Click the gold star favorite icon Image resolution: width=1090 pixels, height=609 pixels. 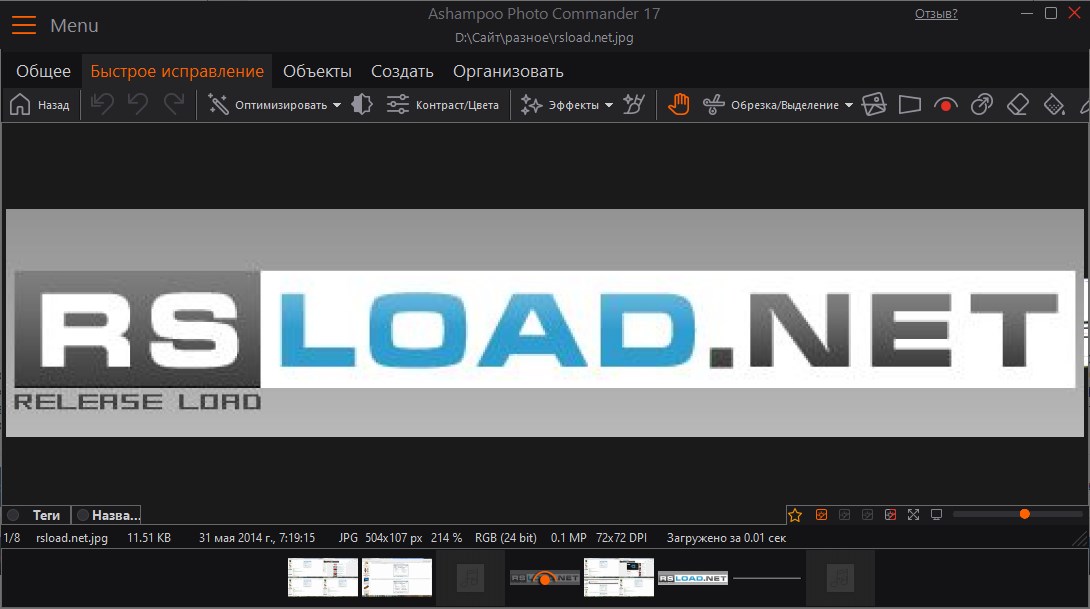coord(795,515)
